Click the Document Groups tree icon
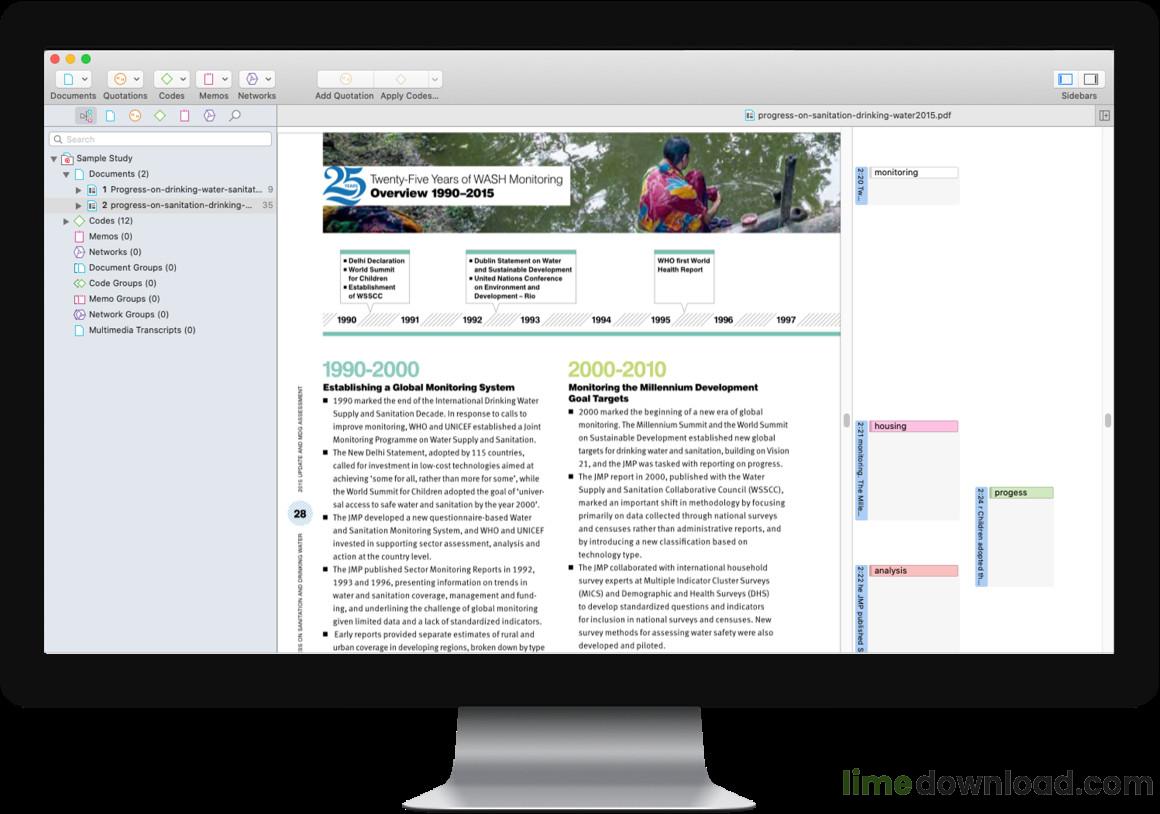Viewport: 1160px width, 814px height. point(79,268)
